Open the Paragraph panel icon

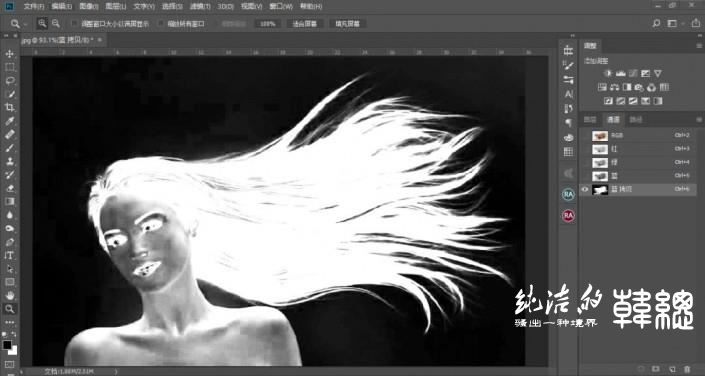coord(569,123)
